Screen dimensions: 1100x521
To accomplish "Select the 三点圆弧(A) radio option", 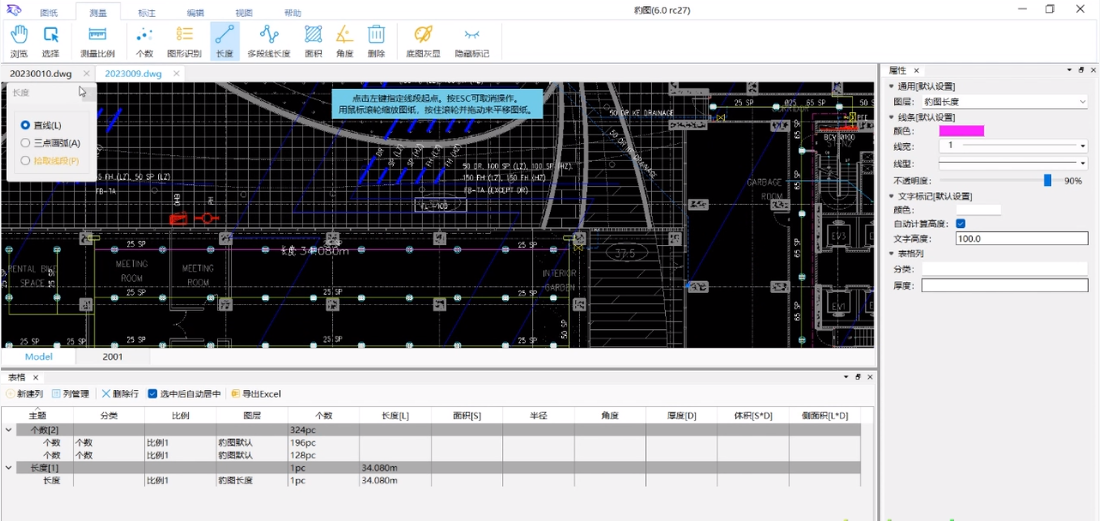I will 26,143.
